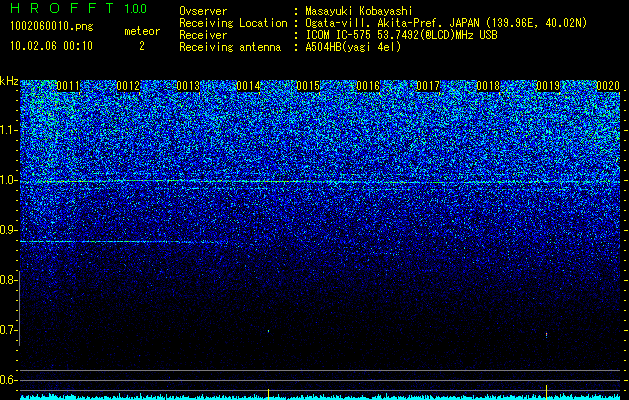The image size is (629, 400).
Task: Click the 1.1 frequency axis label
Action: click(7, 130)
